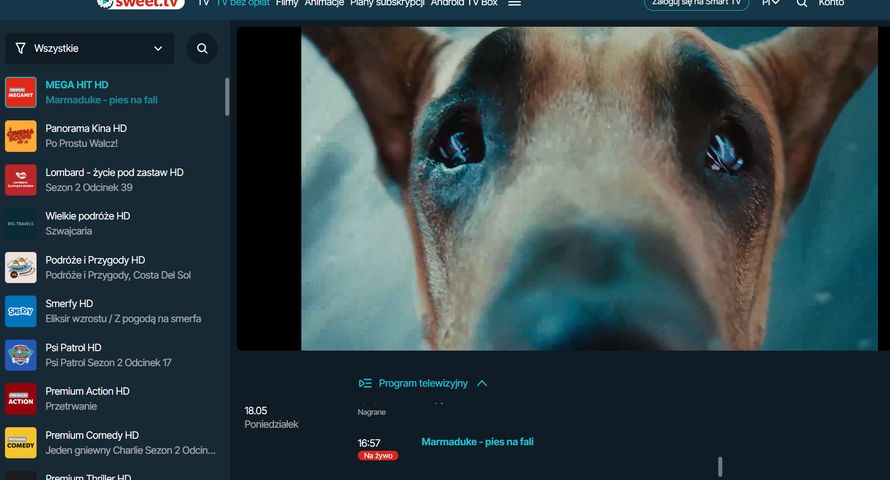This screenshot has width=890, height=480.
Task: Select the Przetrwanie program text
Action: tap(71, 406)
